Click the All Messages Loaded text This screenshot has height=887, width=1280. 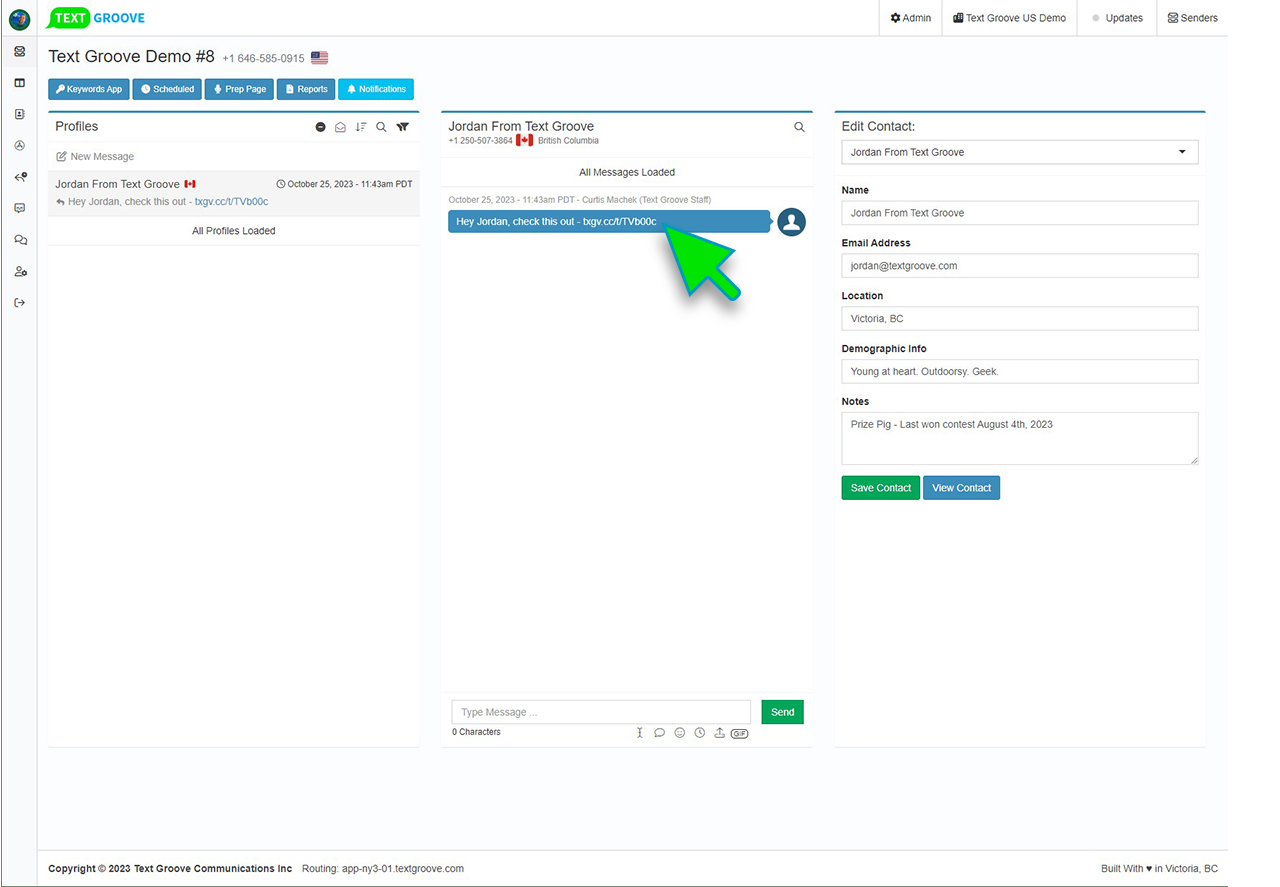[627, 172]
